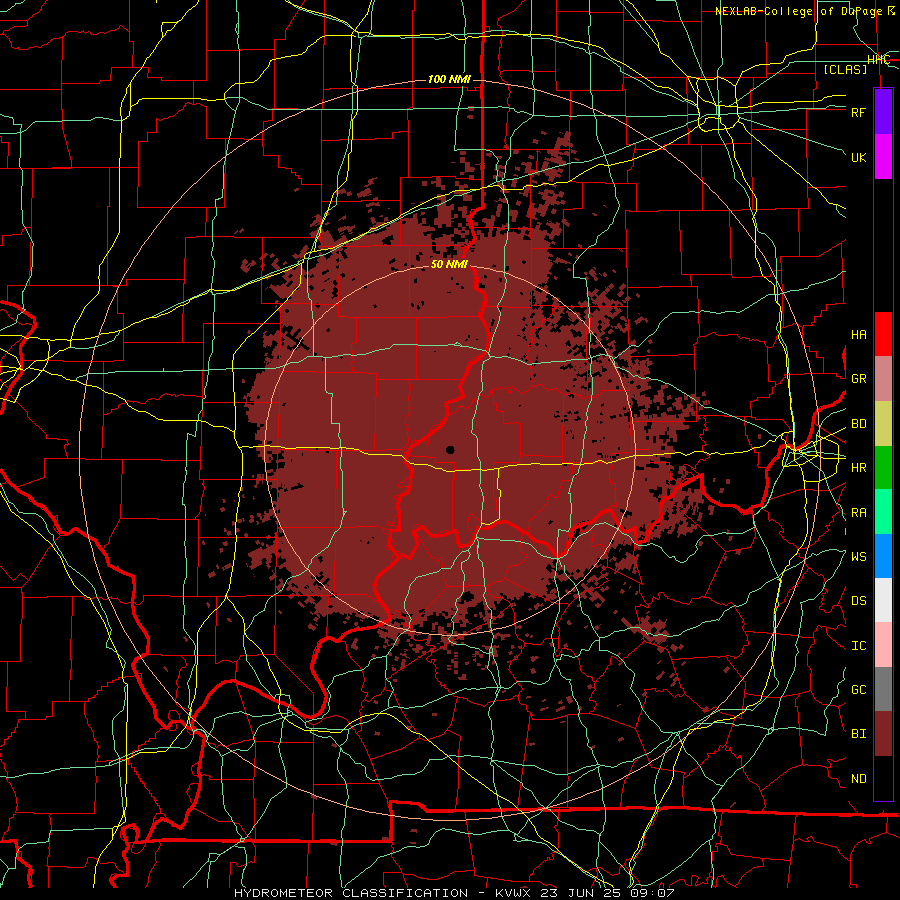
Task: Click the DS white legend block
Action: [x=883, y=600]
